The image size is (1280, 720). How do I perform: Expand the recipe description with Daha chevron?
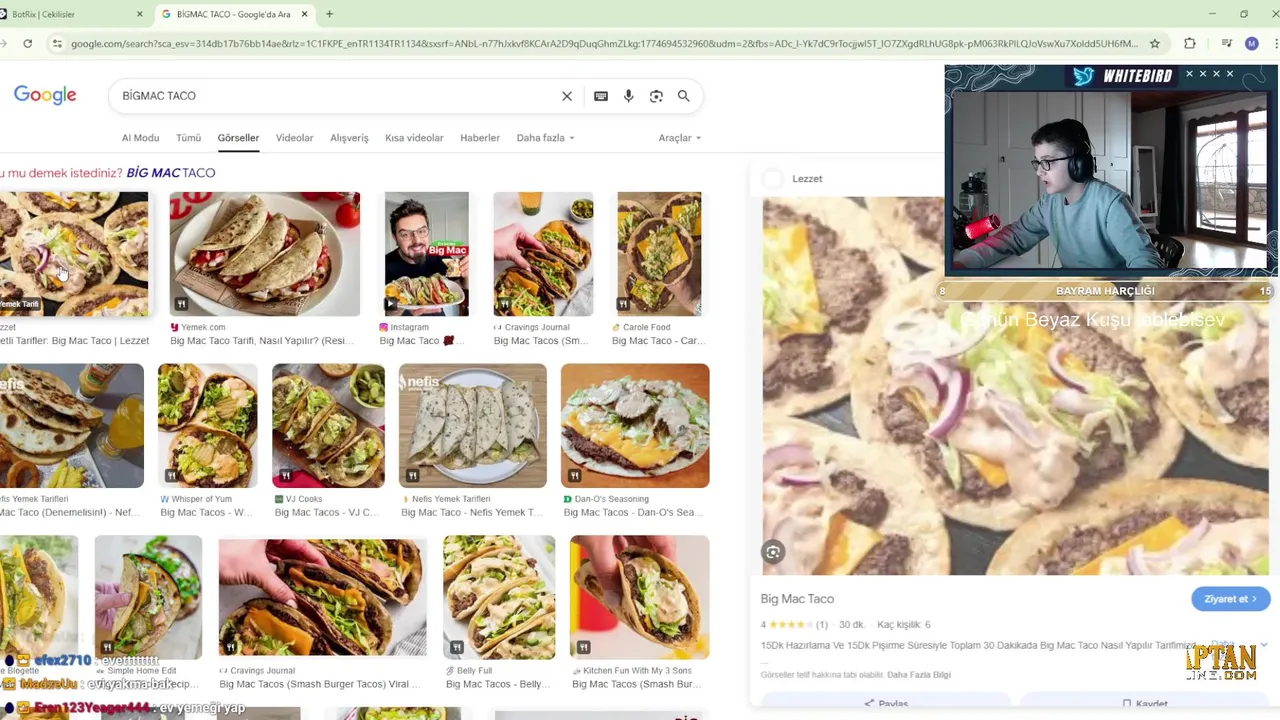coord(1264,646)
